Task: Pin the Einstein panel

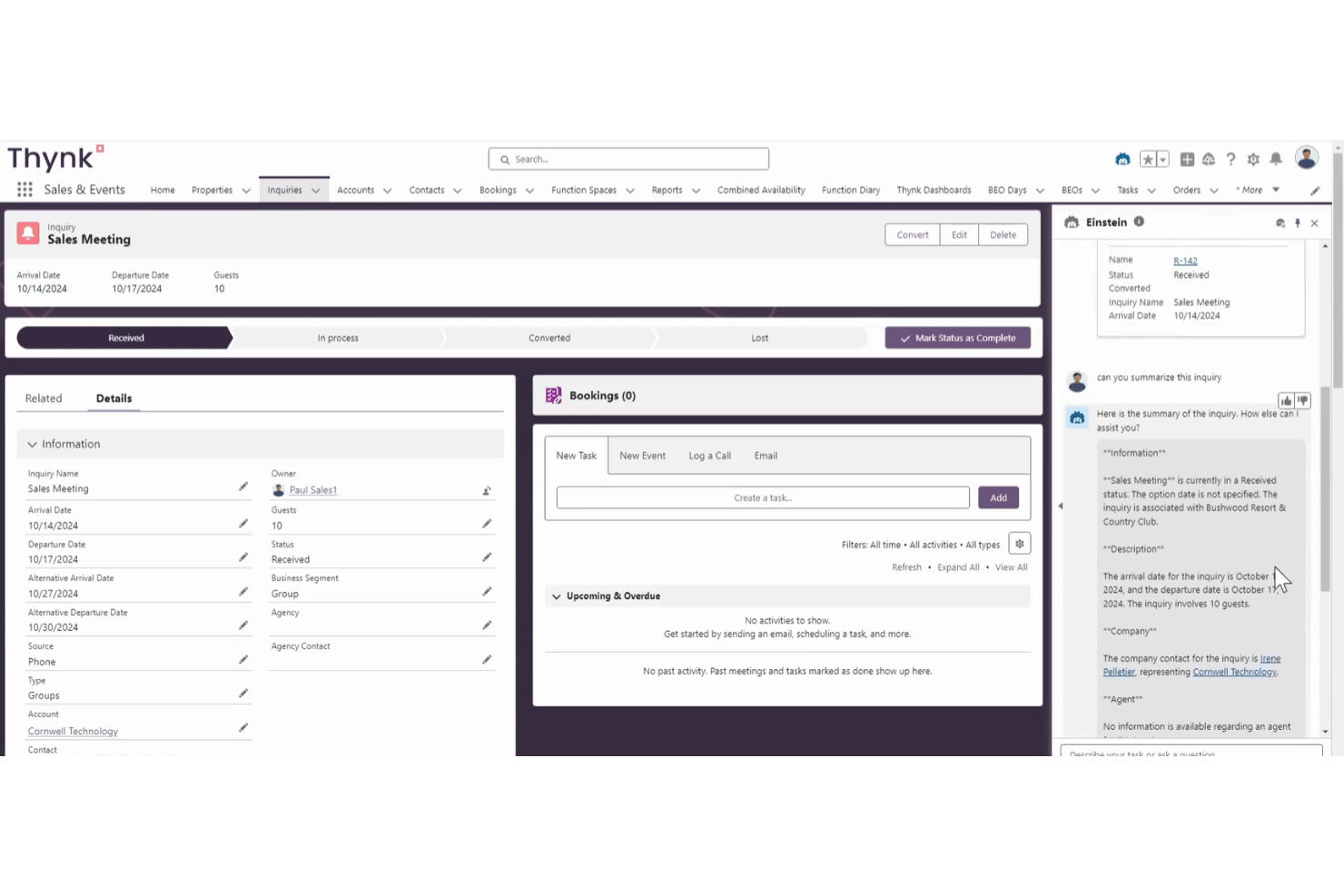Action: point(1298,222)
